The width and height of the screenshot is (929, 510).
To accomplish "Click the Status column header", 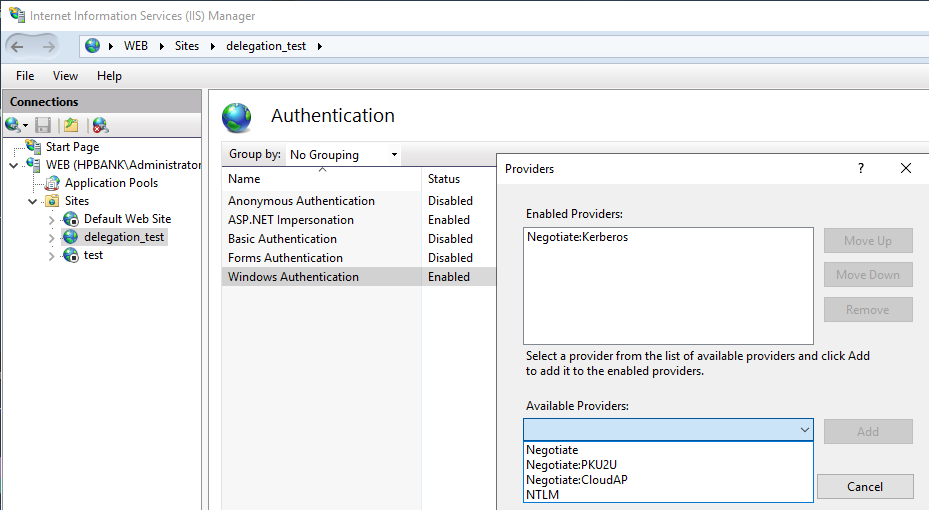I will [444, 179].
